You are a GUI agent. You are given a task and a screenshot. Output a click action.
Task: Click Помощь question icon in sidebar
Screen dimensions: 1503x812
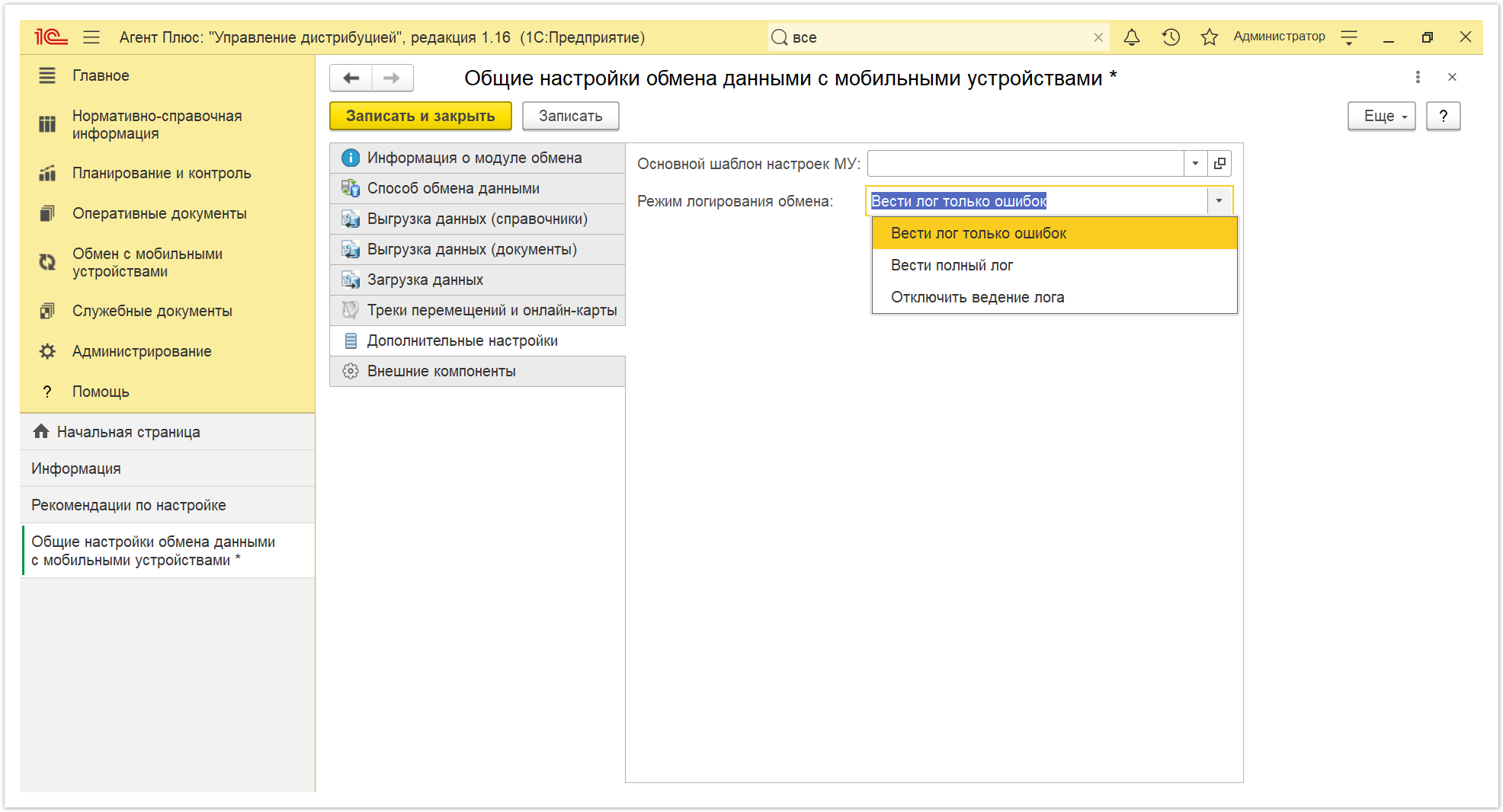[x=47, y=392]
